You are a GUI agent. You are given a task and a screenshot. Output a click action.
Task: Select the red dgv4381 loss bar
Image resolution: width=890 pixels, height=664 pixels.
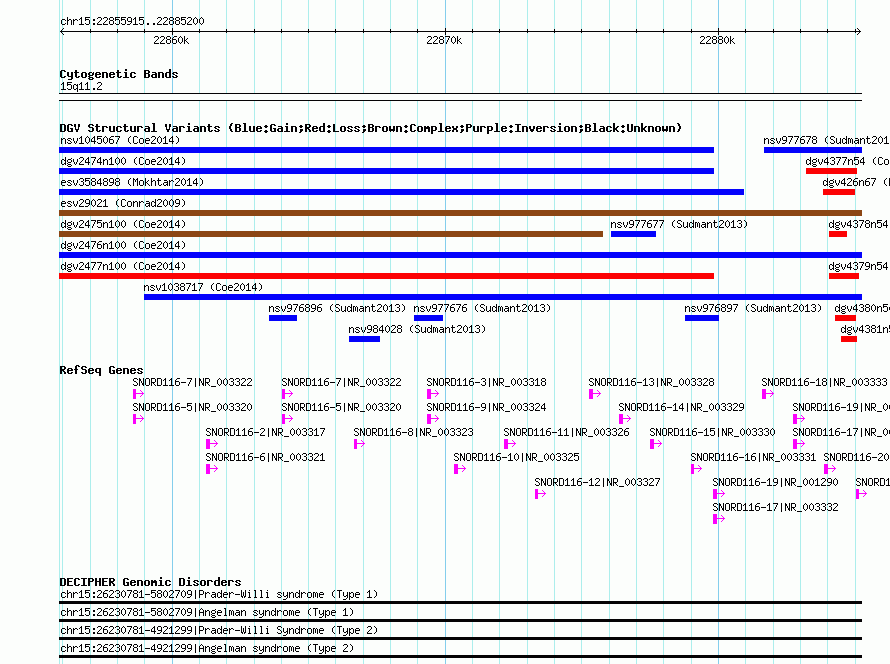pyautogui.click(x=849, y=339)
